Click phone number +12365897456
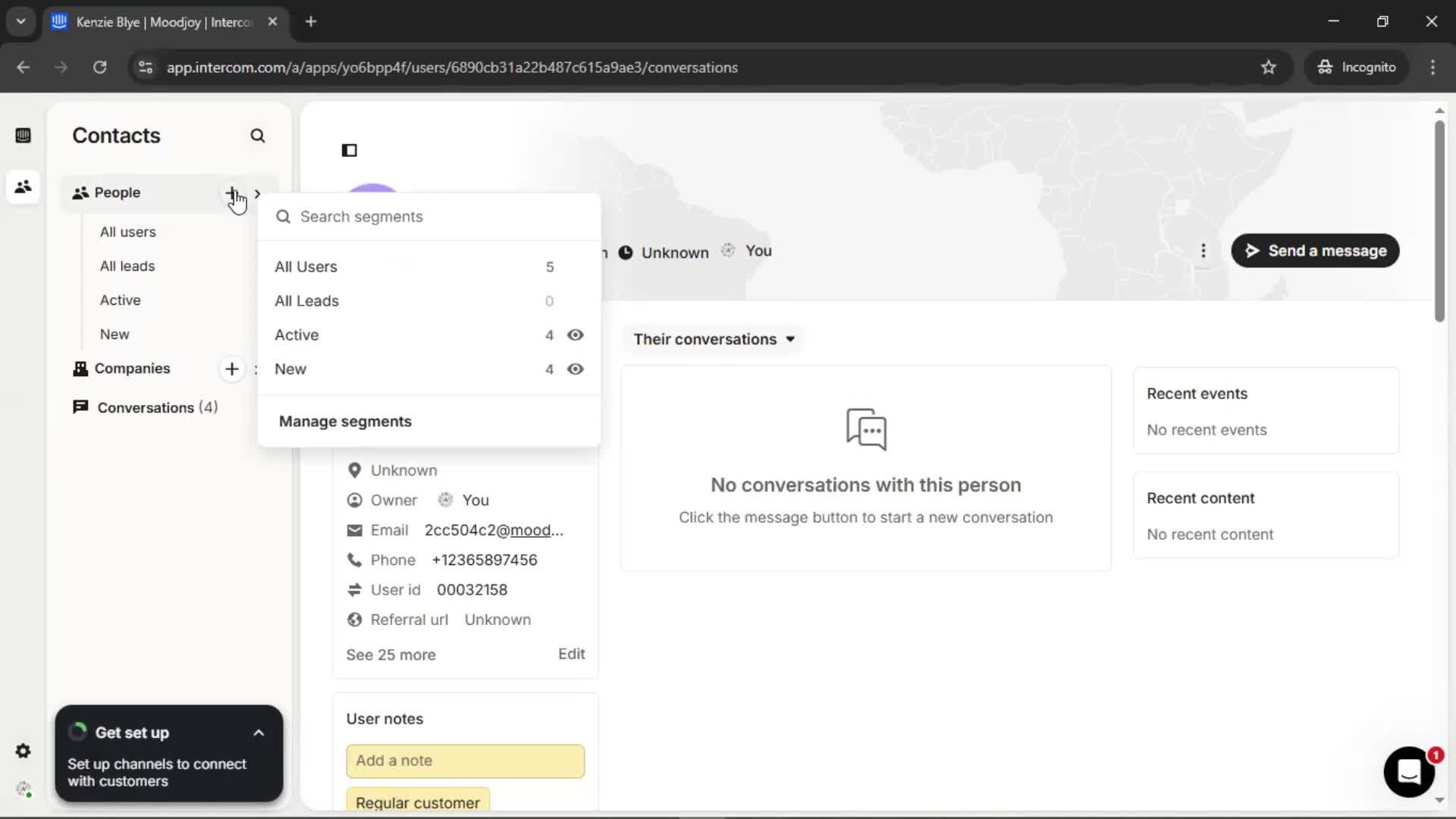Viewport: 1456px width, 819px height. [x=485, y=560]
